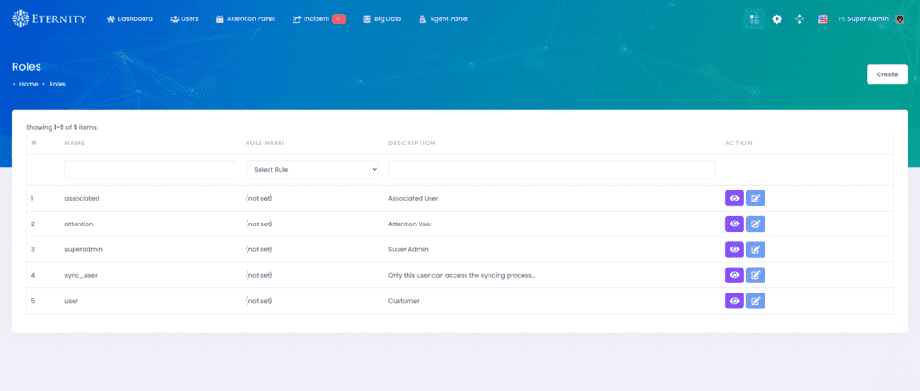Click the 'associated' name cell

pos(82,198)
